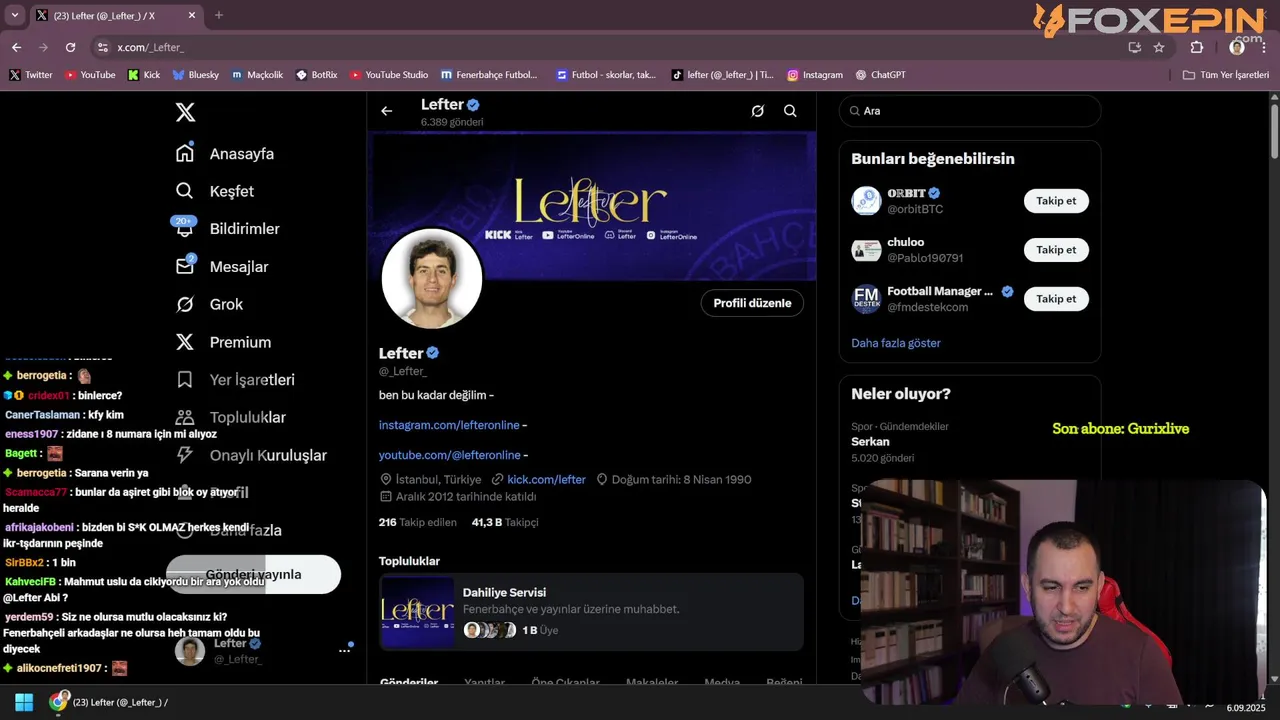Open Lefter profile picture
The width and height of the screenshot is (1280, 720).
(x=432, y=279)
